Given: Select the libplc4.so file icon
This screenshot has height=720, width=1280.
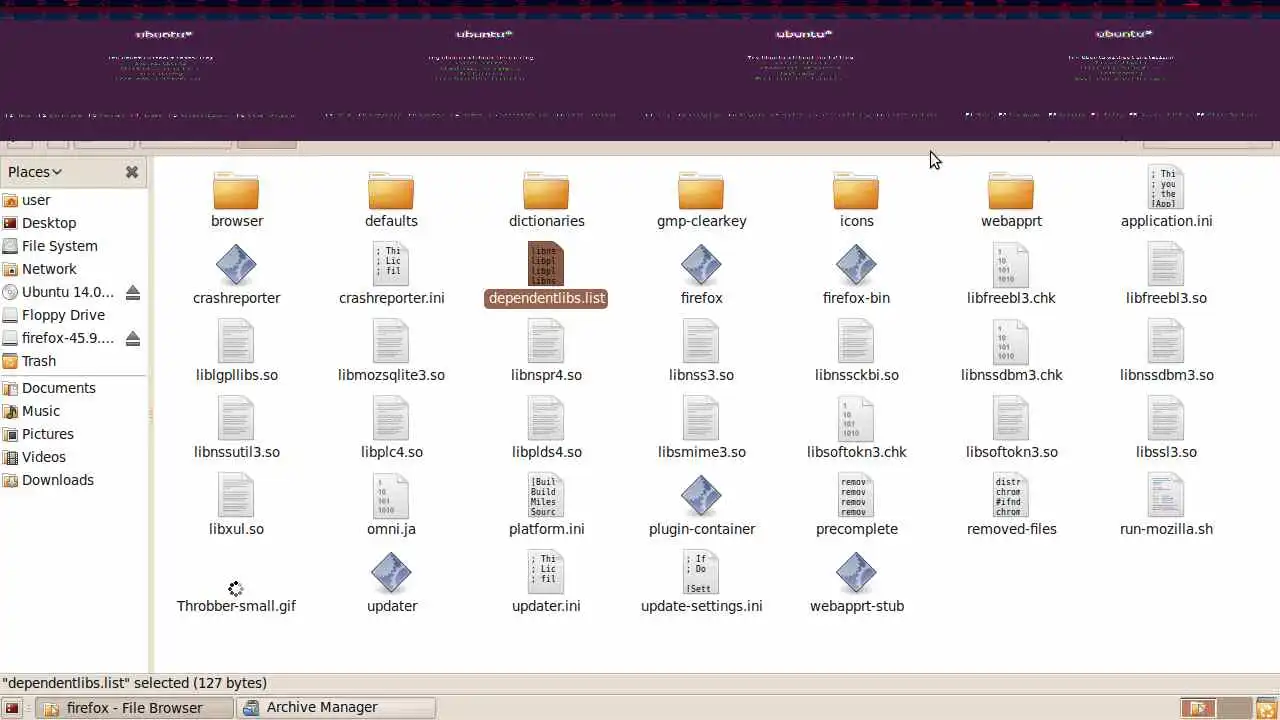Looking at the screenshot, I should [391, 419].
